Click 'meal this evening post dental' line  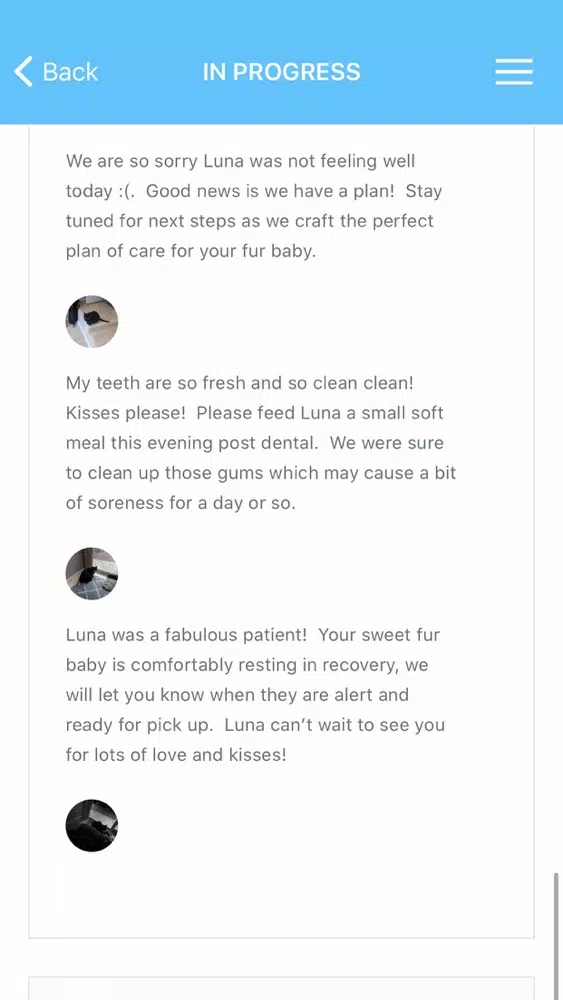pyautogui.click(x=254, y=443)
